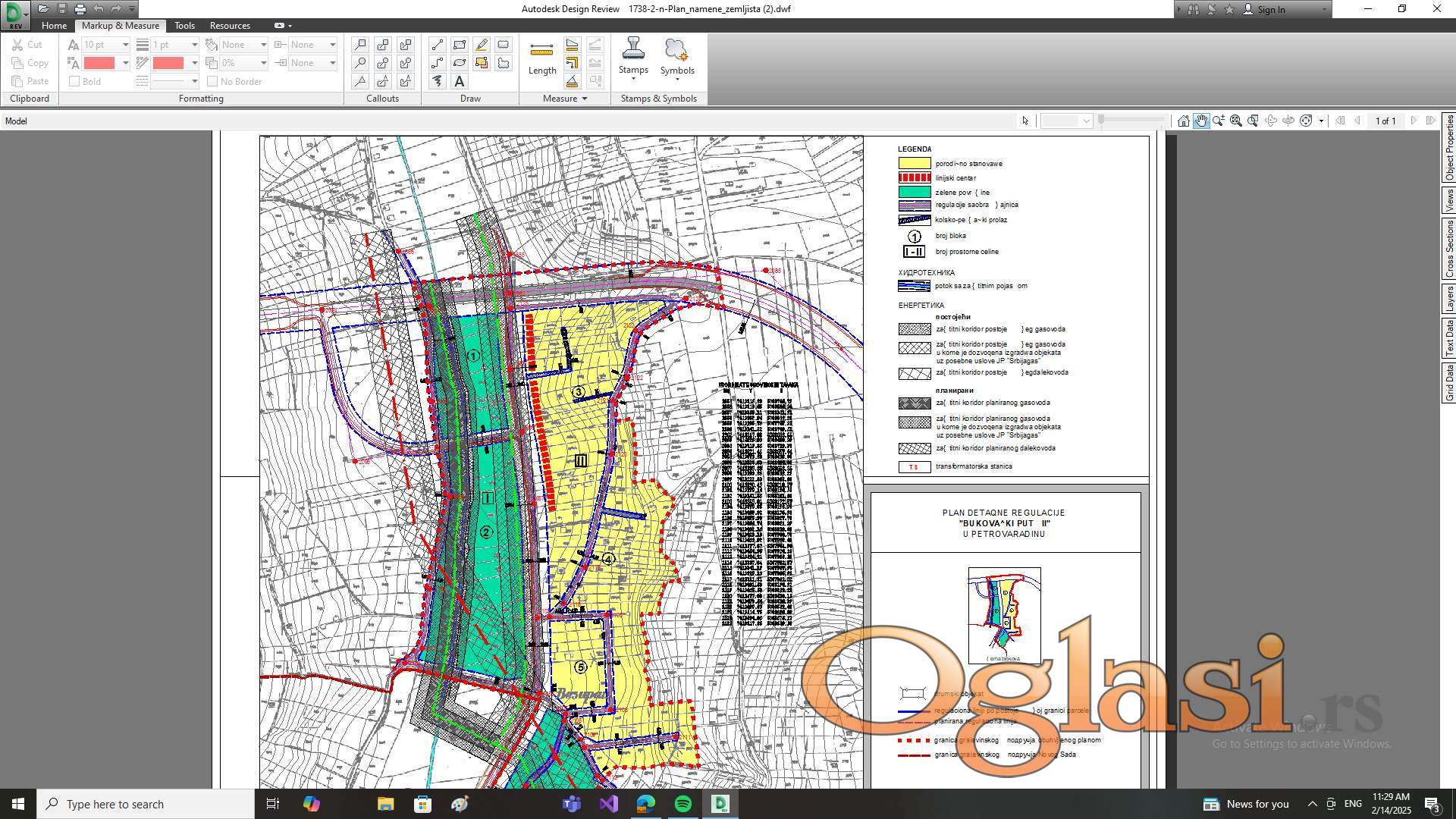Click the red text color swatch
This screenshot has height=819, width=1456.
(99, 63)
